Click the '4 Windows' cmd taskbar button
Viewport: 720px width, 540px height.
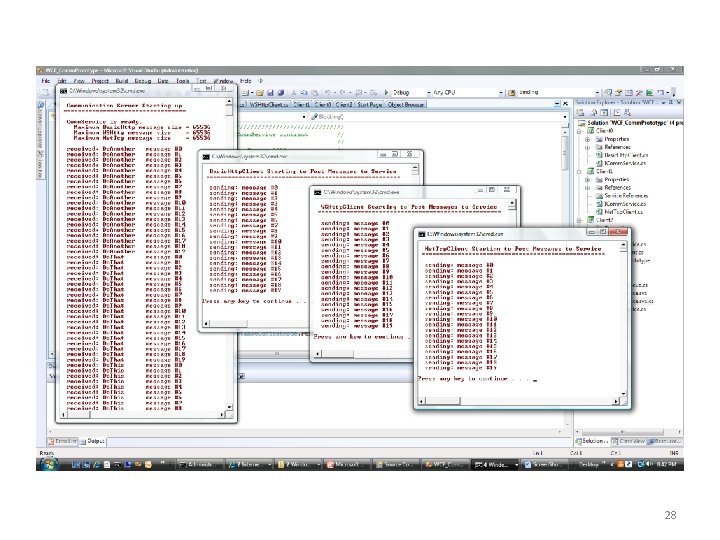click(496, 465)
